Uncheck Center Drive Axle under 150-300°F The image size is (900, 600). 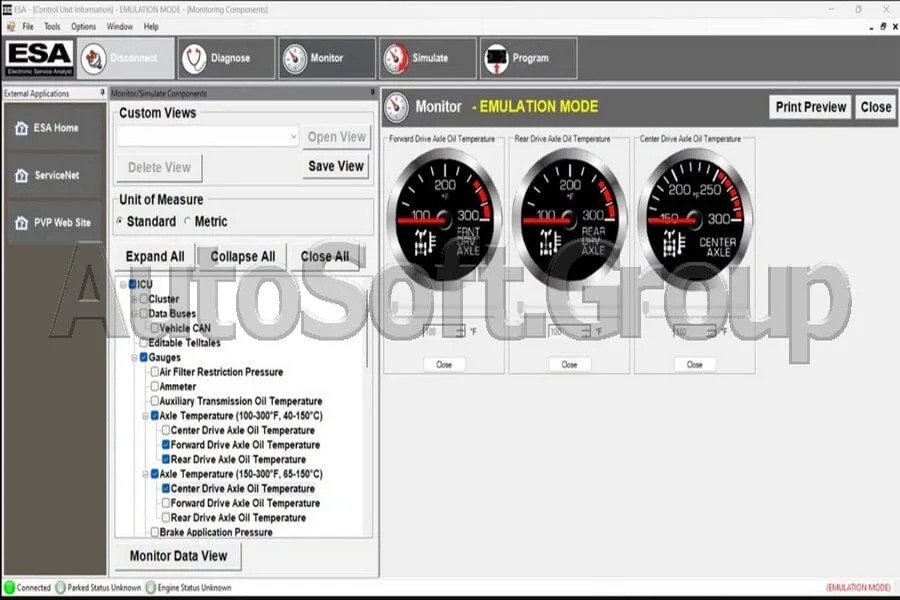pos(166,489)
